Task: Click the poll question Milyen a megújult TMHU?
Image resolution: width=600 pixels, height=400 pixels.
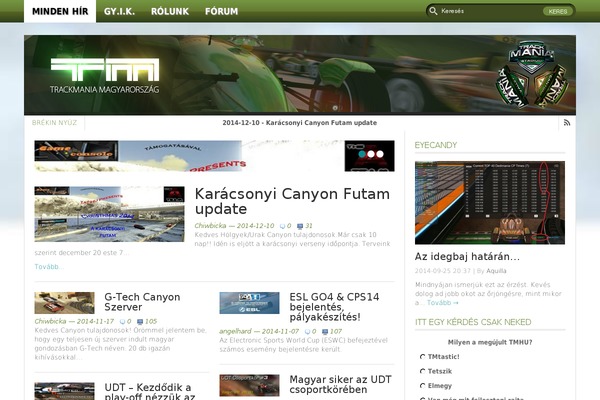Action: 490,342
